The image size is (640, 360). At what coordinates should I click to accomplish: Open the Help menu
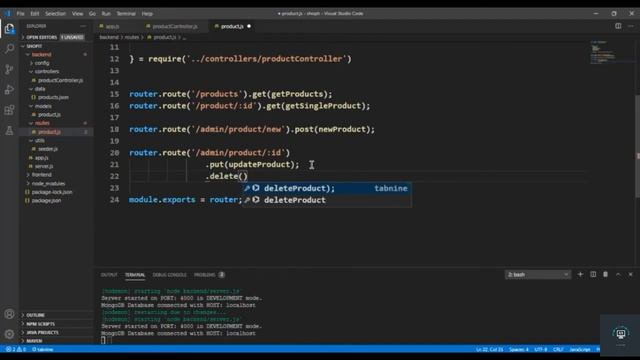[x=147, y=13]
